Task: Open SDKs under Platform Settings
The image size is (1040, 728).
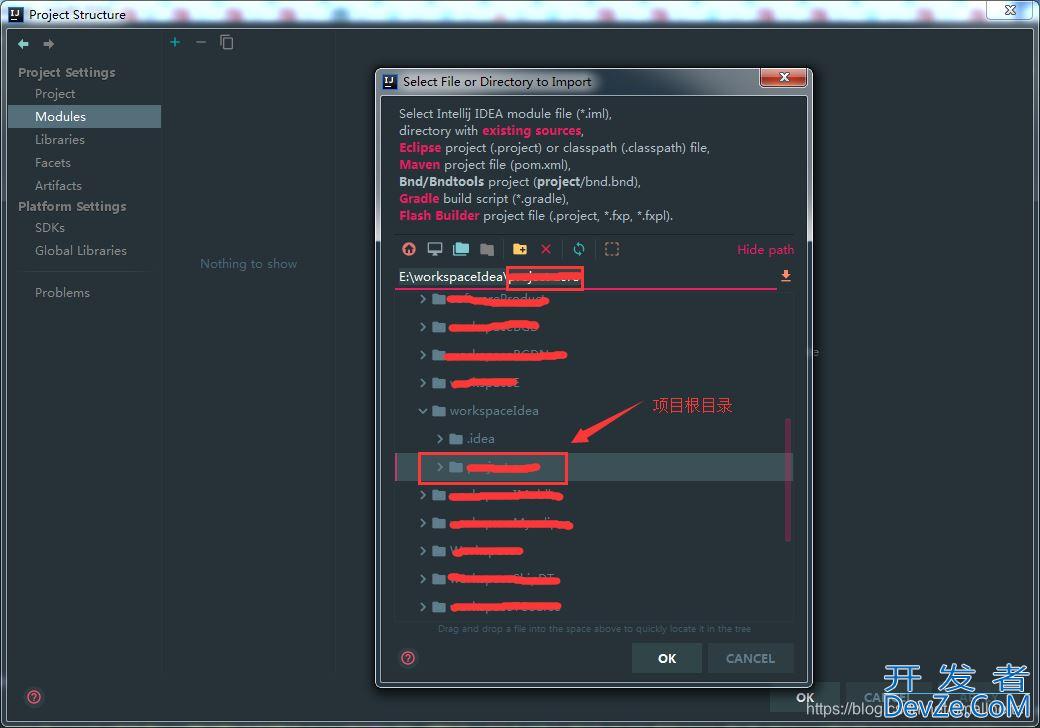Action: (50, 227)
